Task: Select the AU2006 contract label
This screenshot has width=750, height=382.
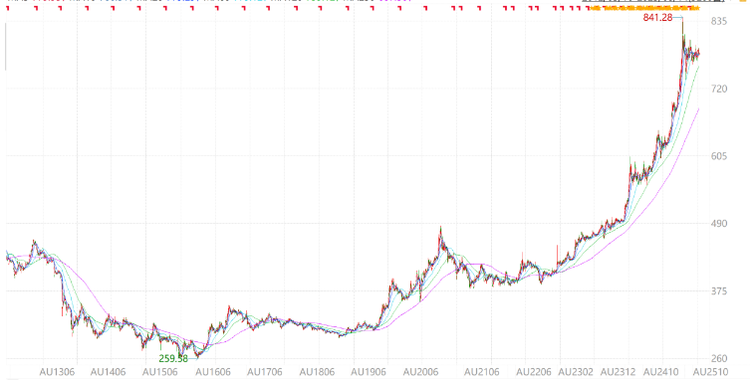Action: coord(420,372)
